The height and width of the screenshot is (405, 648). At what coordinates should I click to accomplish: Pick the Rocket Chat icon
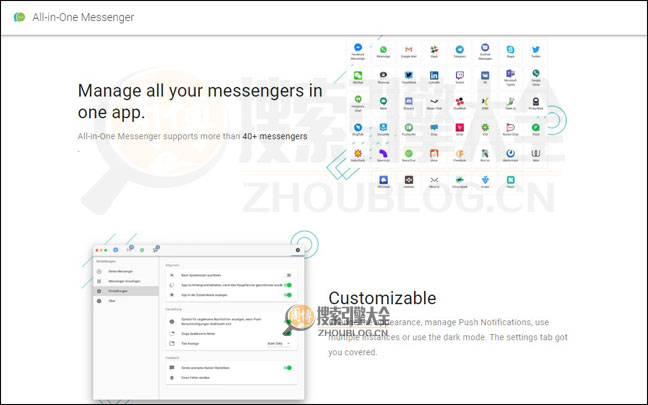510,127
